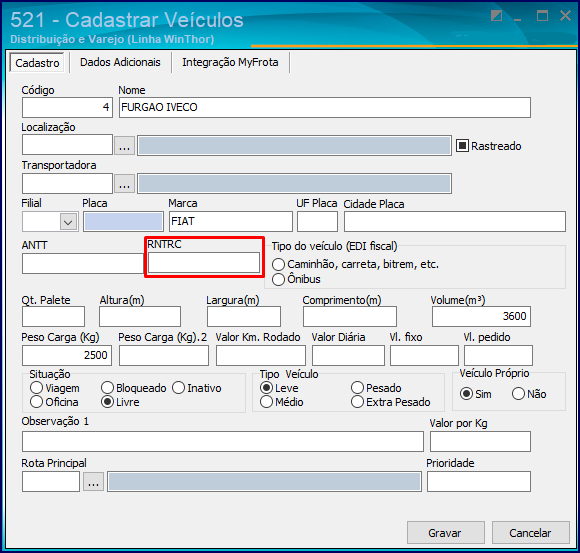Maximize the Cadastrar Veículos window

point(542,16)
